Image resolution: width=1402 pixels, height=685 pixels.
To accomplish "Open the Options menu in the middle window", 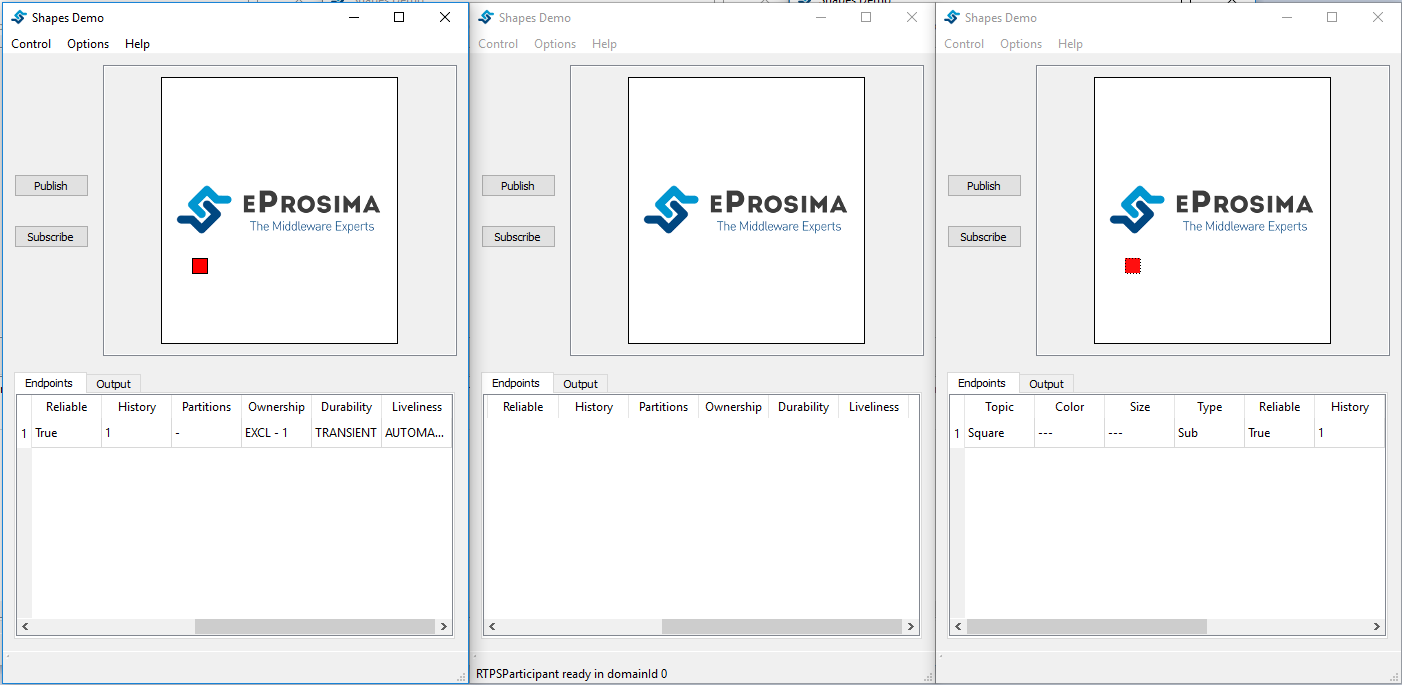I will click(555, 44).
